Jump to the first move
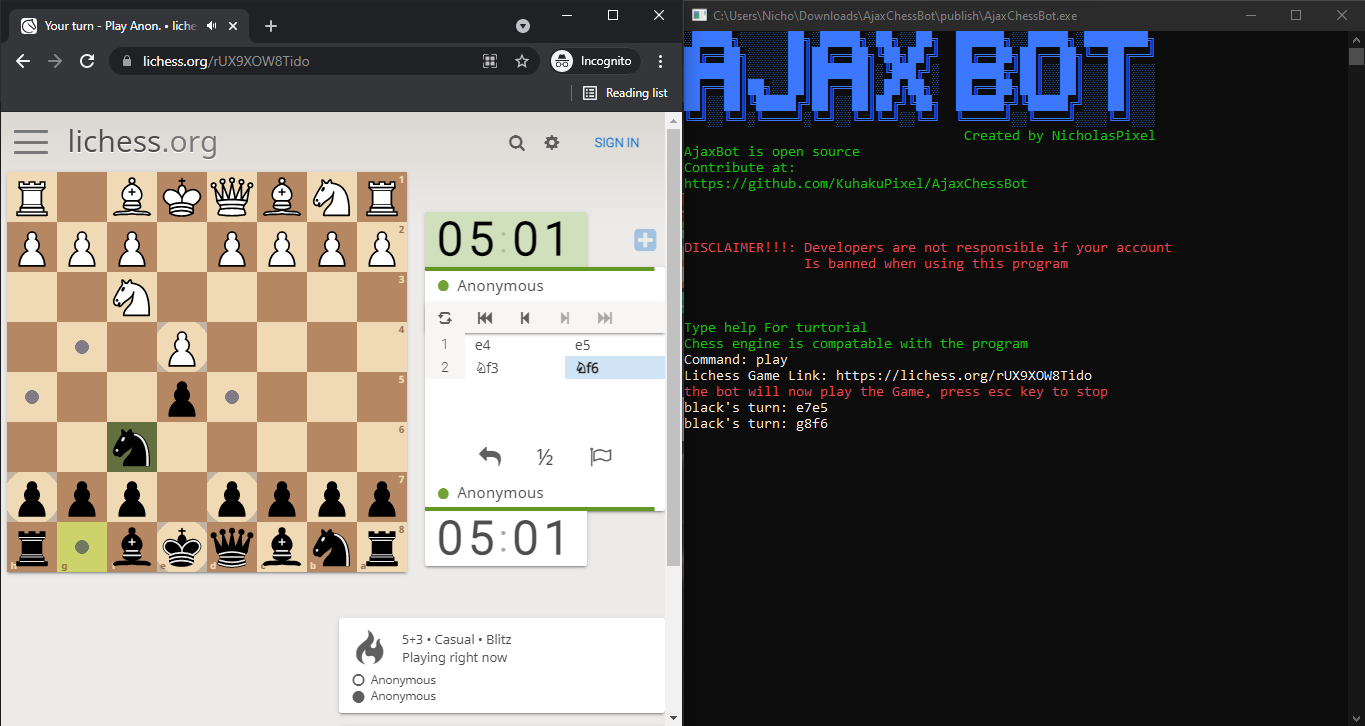The height and width of the screenshot is (726, 1365). click(x=485, y=318)
